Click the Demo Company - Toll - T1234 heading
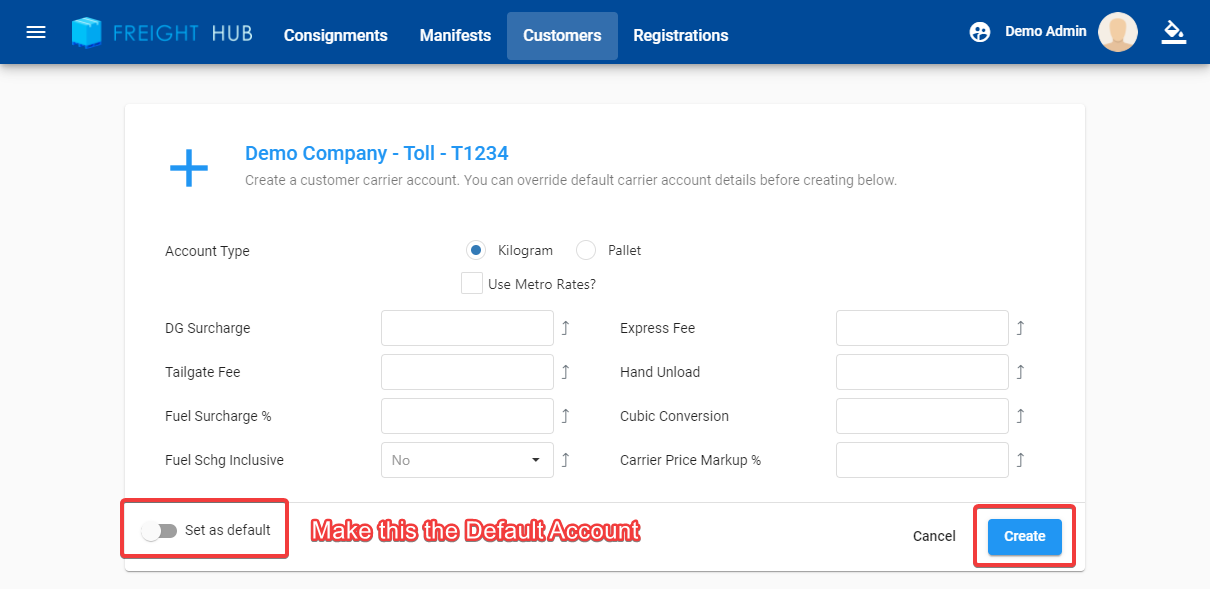The width and height of the screenshot is (1210, 589). [377, 153]
